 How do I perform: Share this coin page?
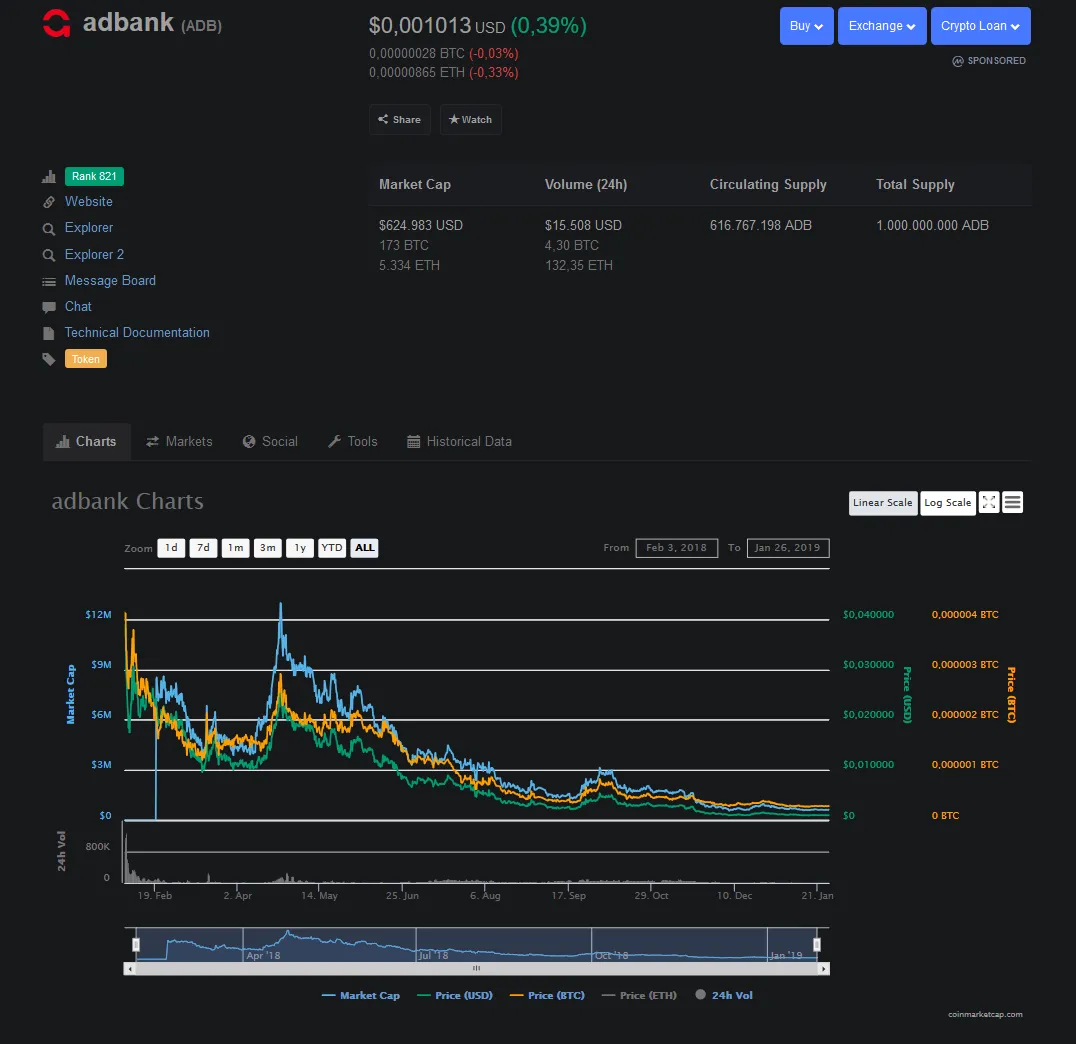[x=400, y=119]
